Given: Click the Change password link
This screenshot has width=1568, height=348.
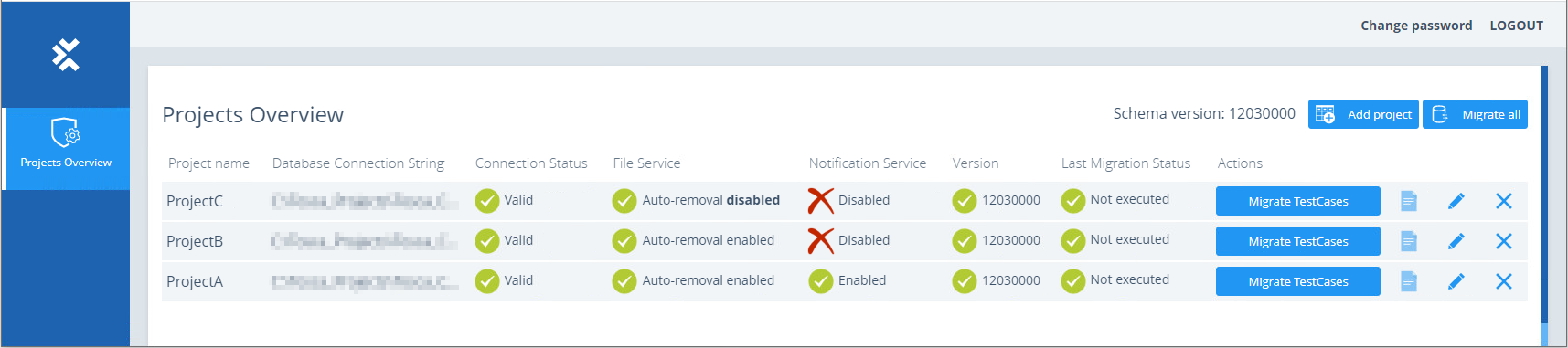Looking at the screenshot, I should [1416, 26].
